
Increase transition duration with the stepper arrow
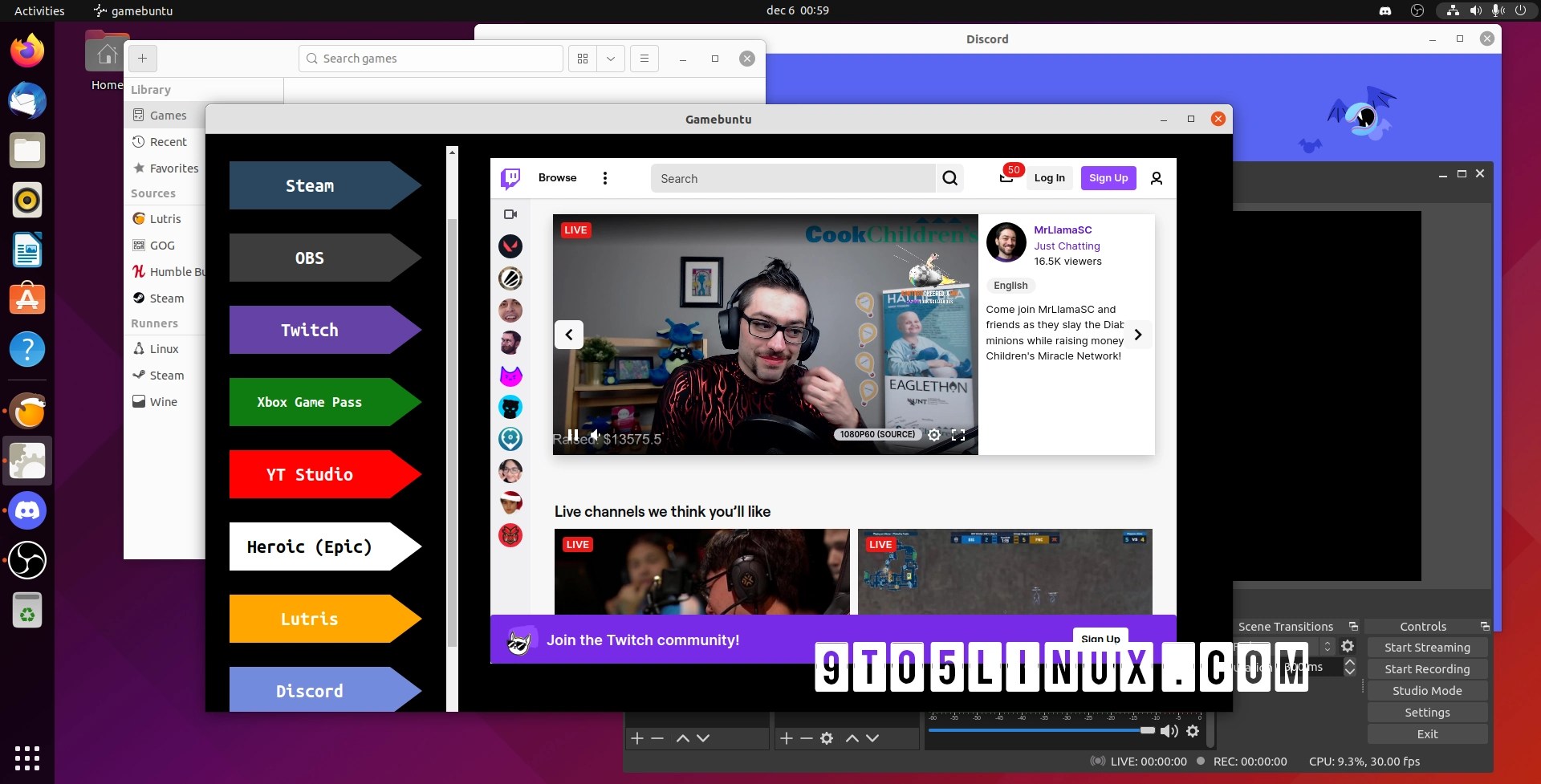1350,661
